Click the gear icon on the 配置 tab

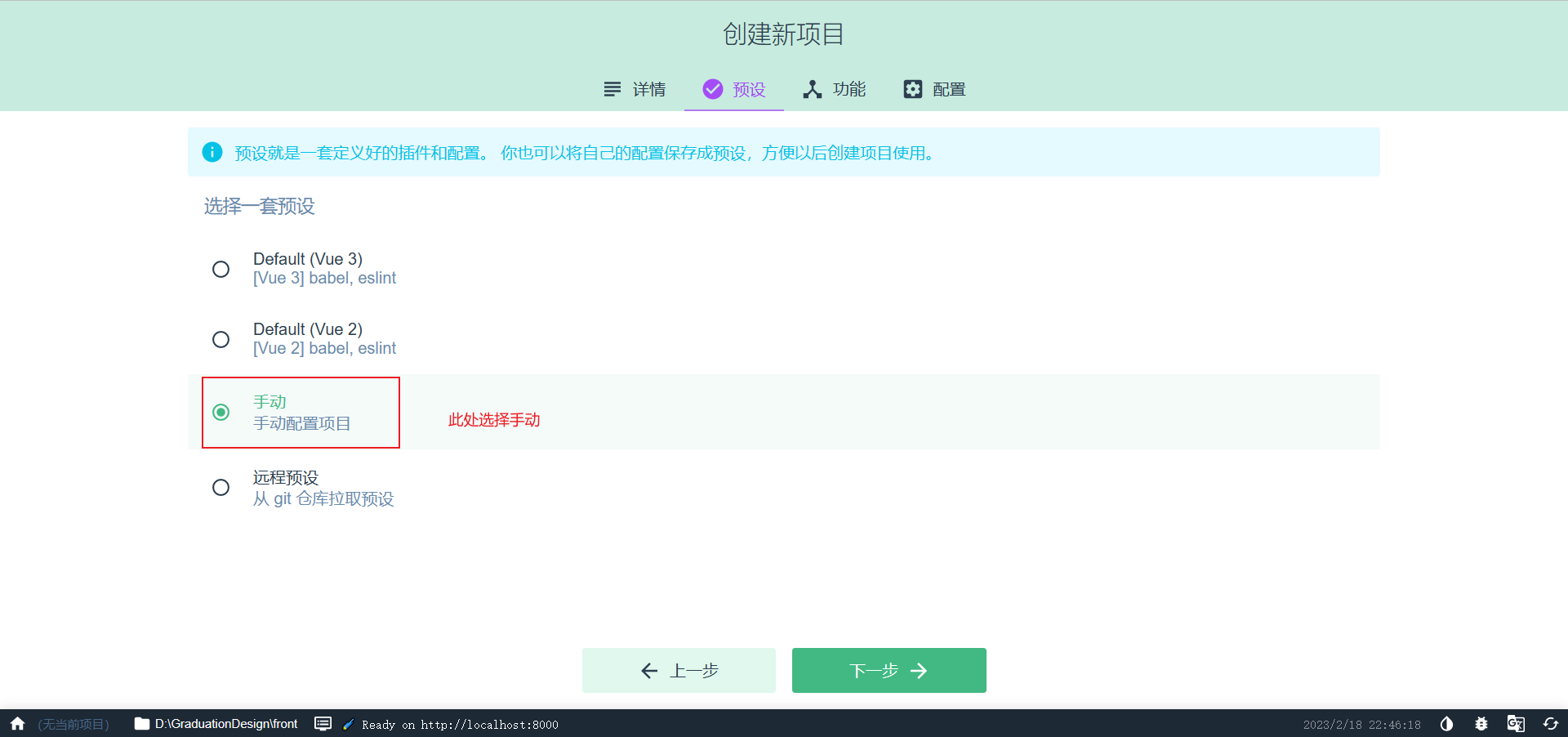(913, 89)
